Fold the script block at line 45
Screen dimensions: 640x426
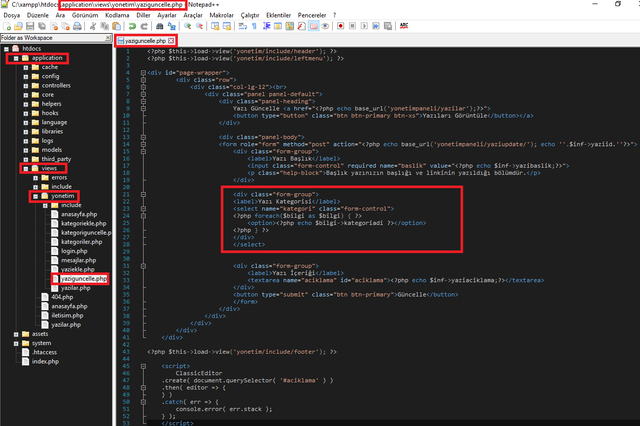(143, 366)
